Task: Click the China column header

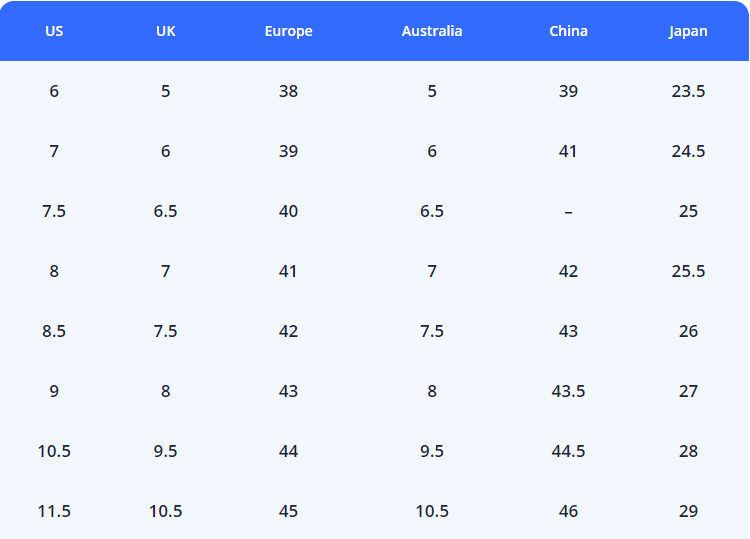Action: (568, 31)
